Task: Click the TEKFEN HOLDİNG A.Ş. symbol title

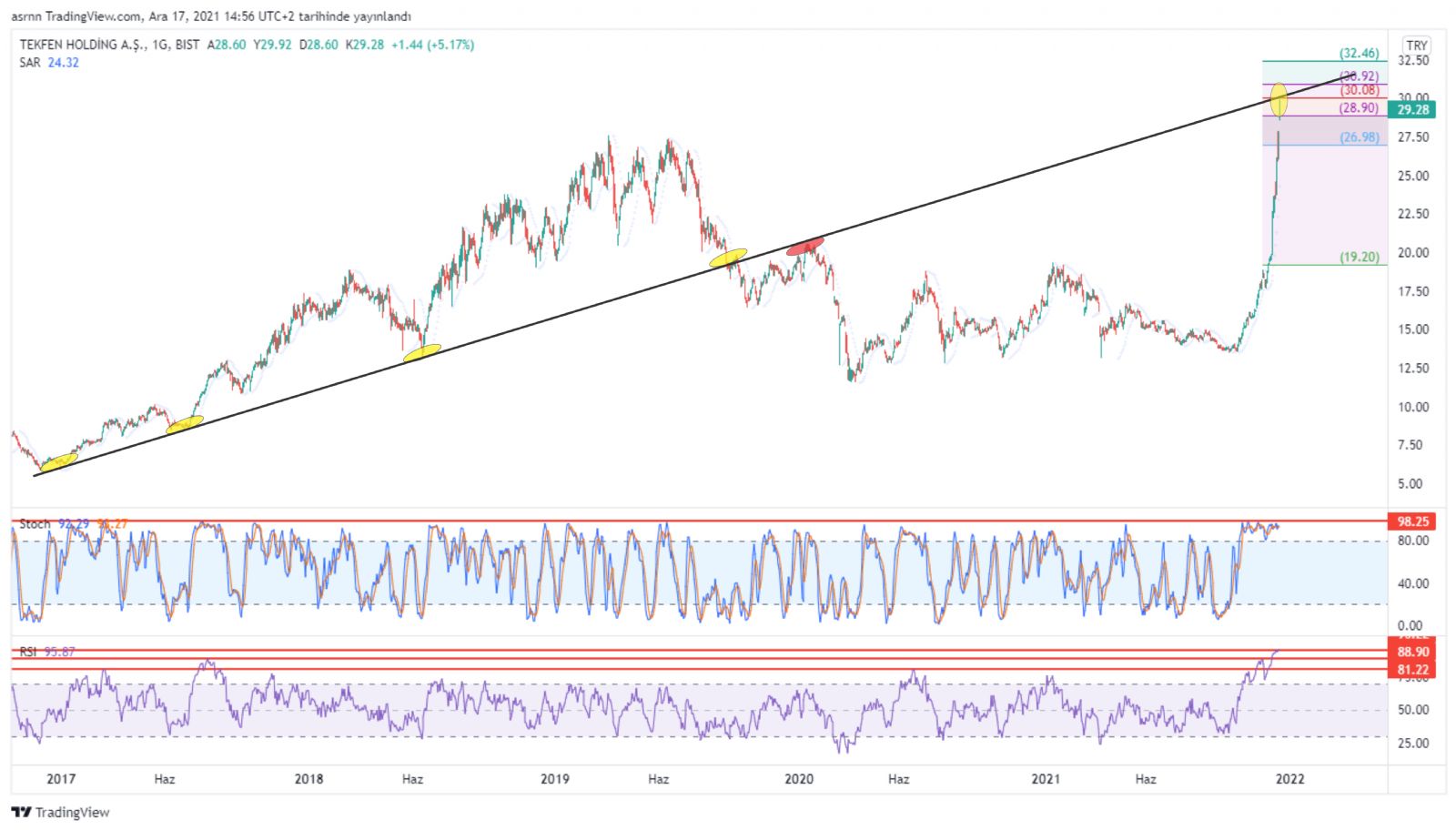Action: click(x=82, y=45)
